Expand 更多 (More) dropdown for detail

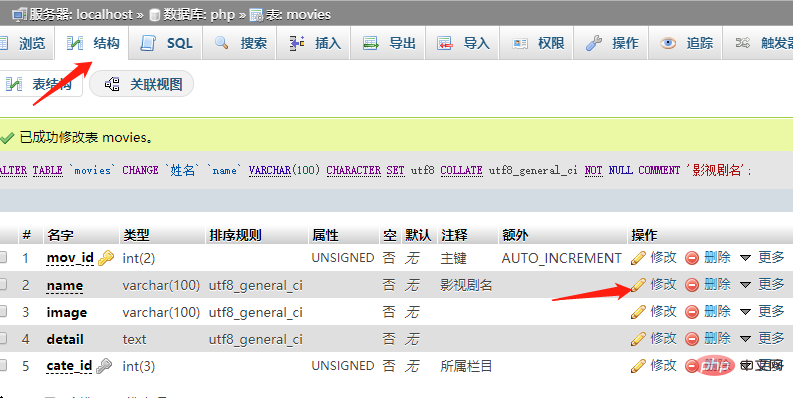pos(762,338)
